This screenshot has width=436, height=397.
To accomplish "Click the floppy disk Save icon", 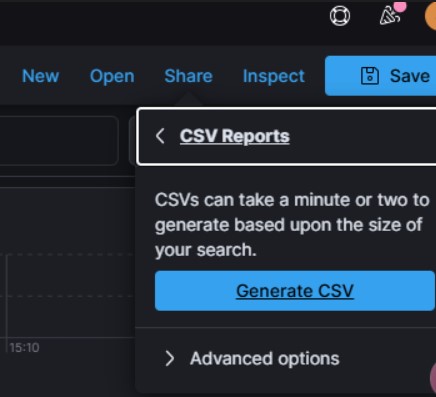I will (x=370, y=76).
